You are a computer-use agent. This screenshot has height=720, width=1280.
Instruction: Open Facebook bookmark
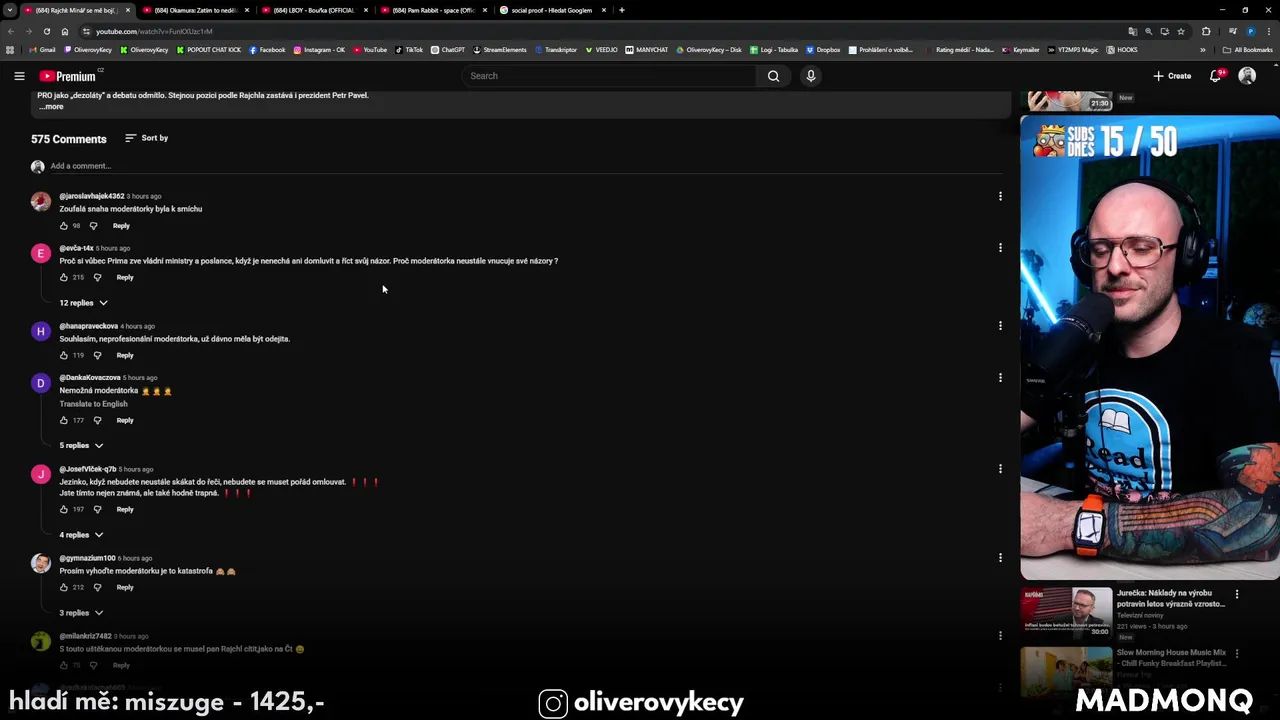(x=267, y=50)
